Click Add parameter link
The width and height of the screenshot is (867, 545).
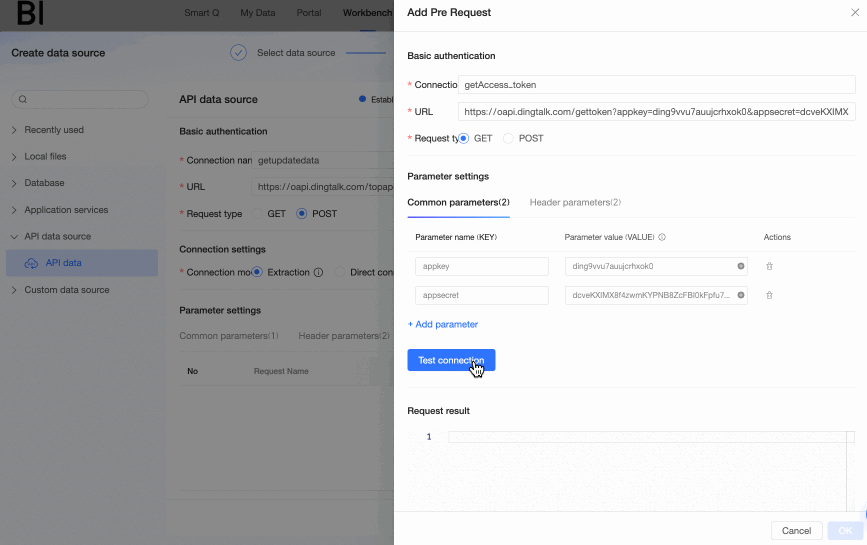coord(442,324)
